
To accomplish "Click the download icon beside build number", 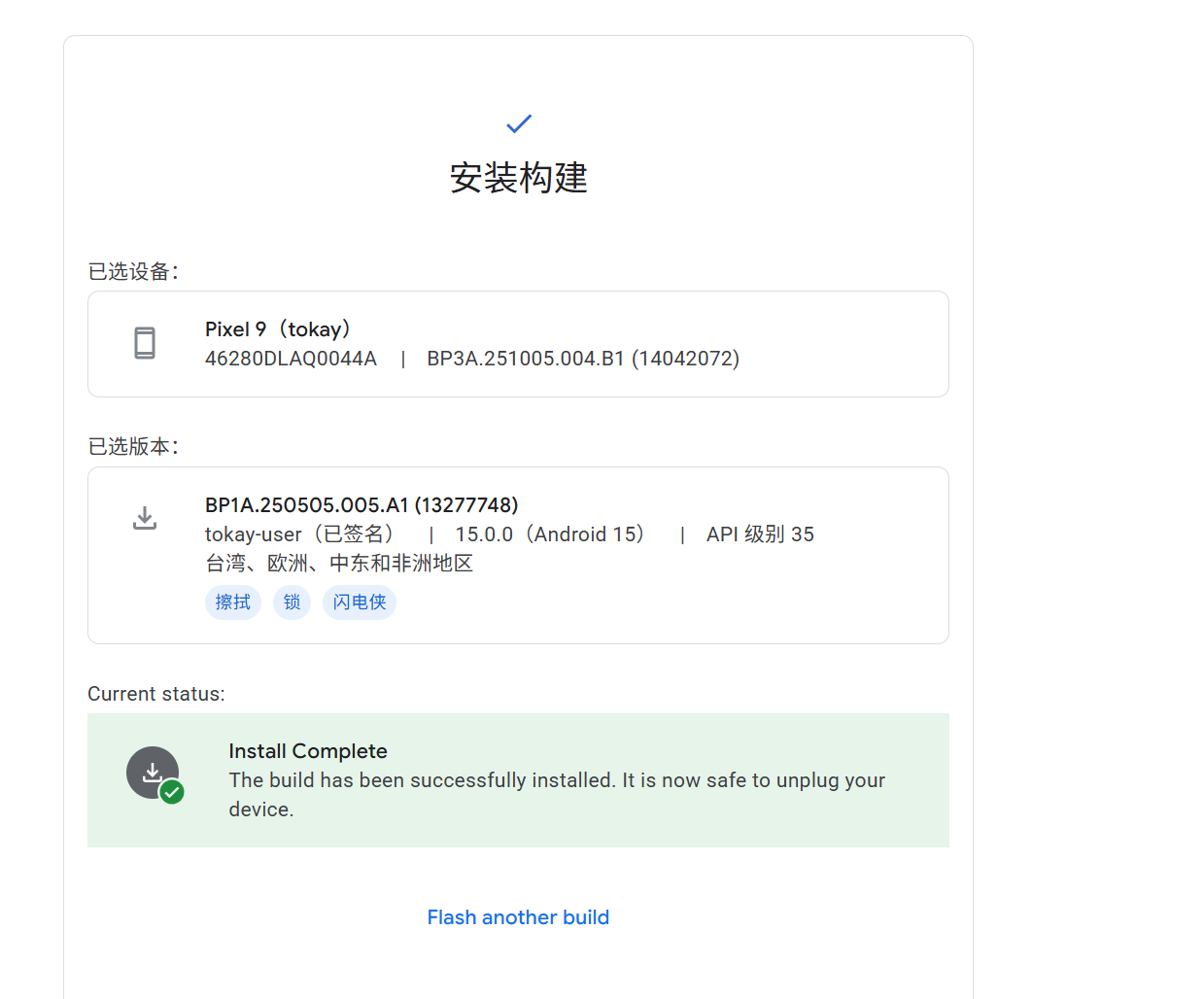I will 145,518.
